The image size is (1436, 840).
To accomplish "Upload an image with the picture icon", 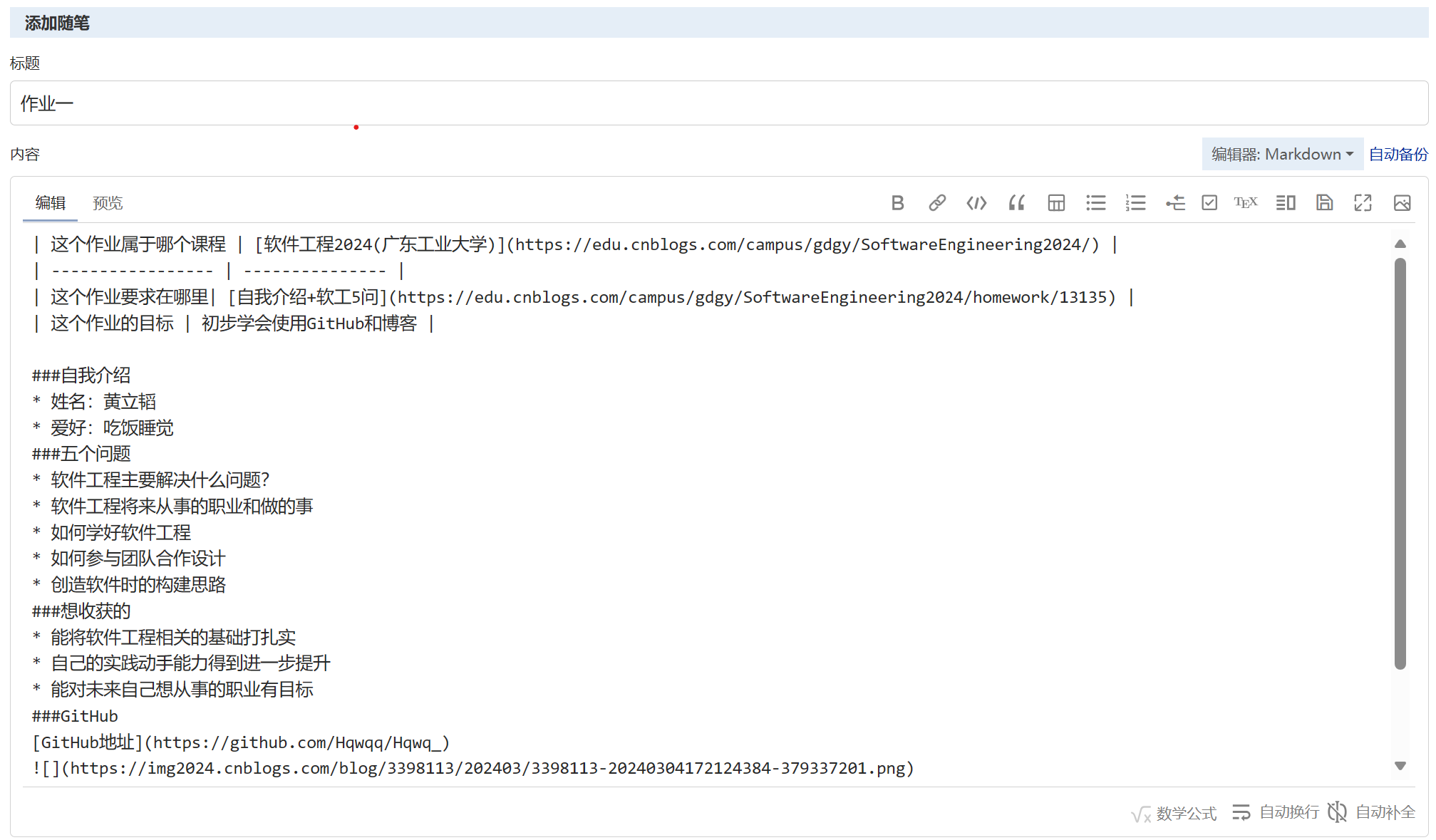I will pos(1402,203).
